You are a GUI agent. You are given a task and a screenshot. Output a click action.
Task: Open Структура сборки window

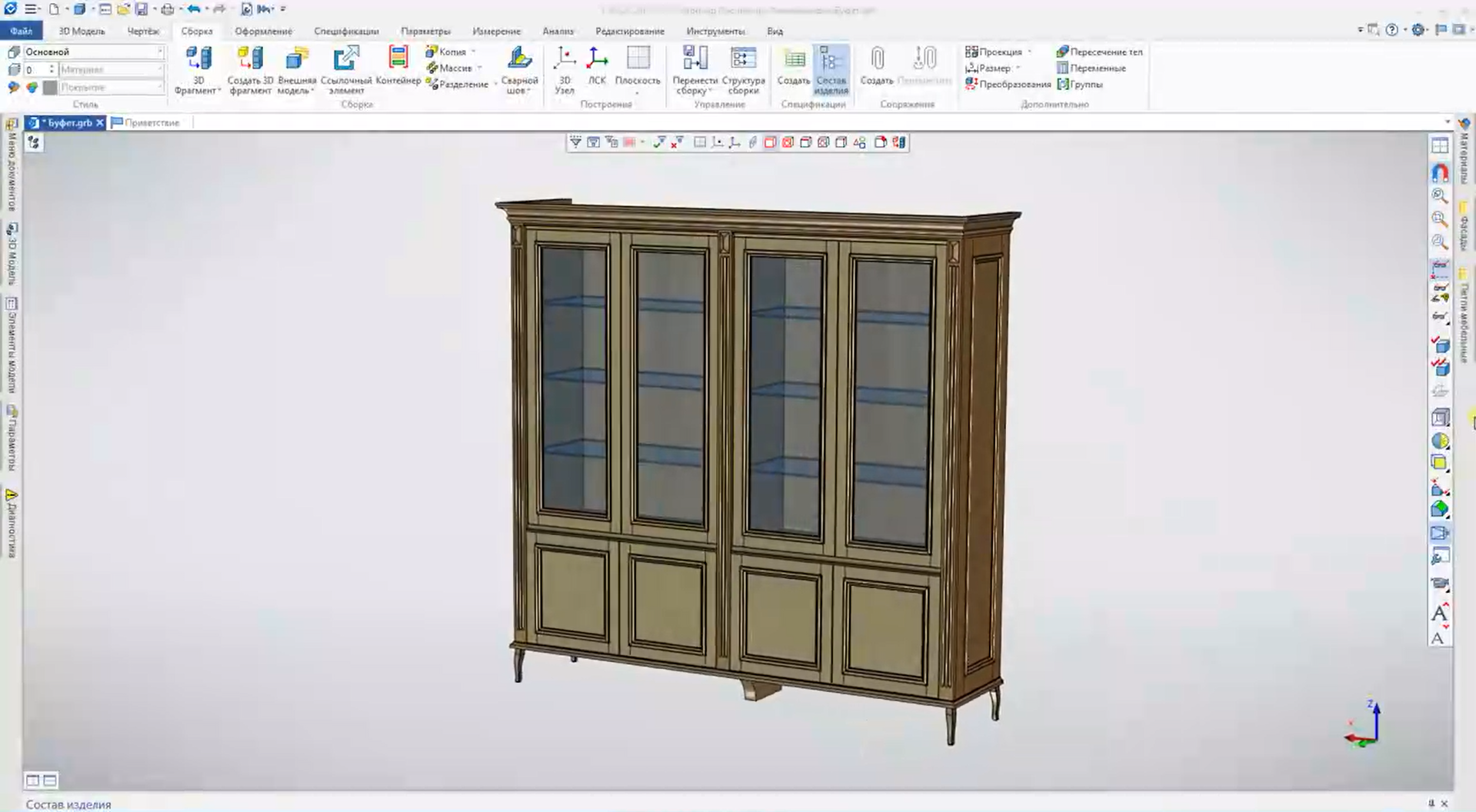click(743, 69)
